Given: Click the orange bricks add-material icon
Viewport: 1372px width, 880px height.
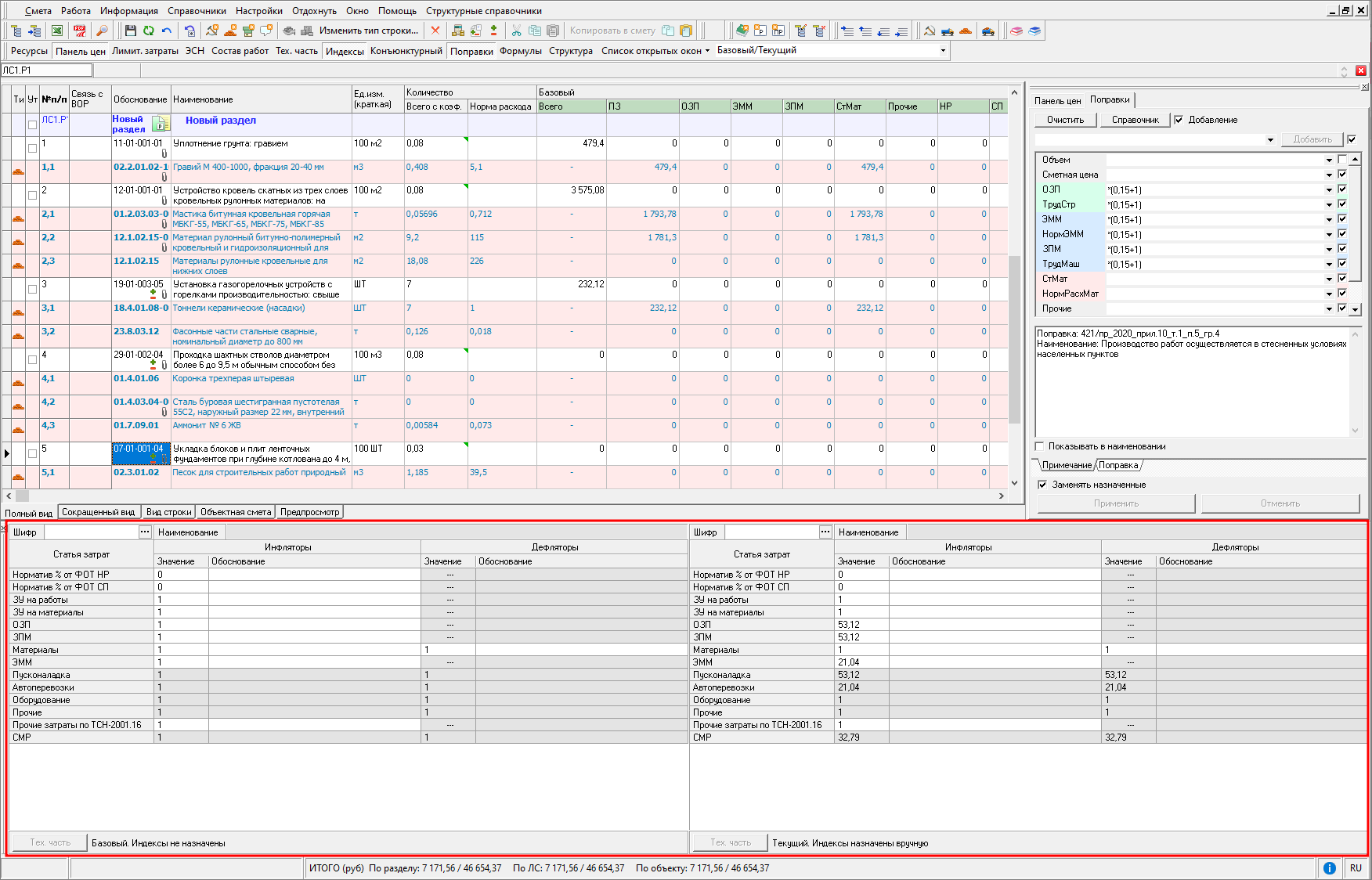Looking at the screenshot, I should pos(230,31).
